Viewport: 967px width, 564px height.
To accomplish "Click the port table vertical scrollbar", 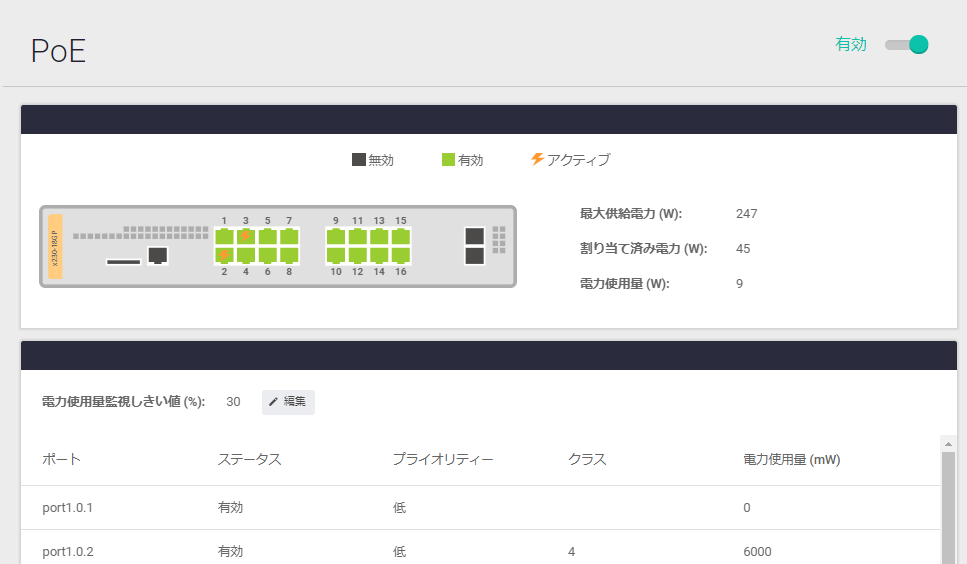I will pos(948,500).
